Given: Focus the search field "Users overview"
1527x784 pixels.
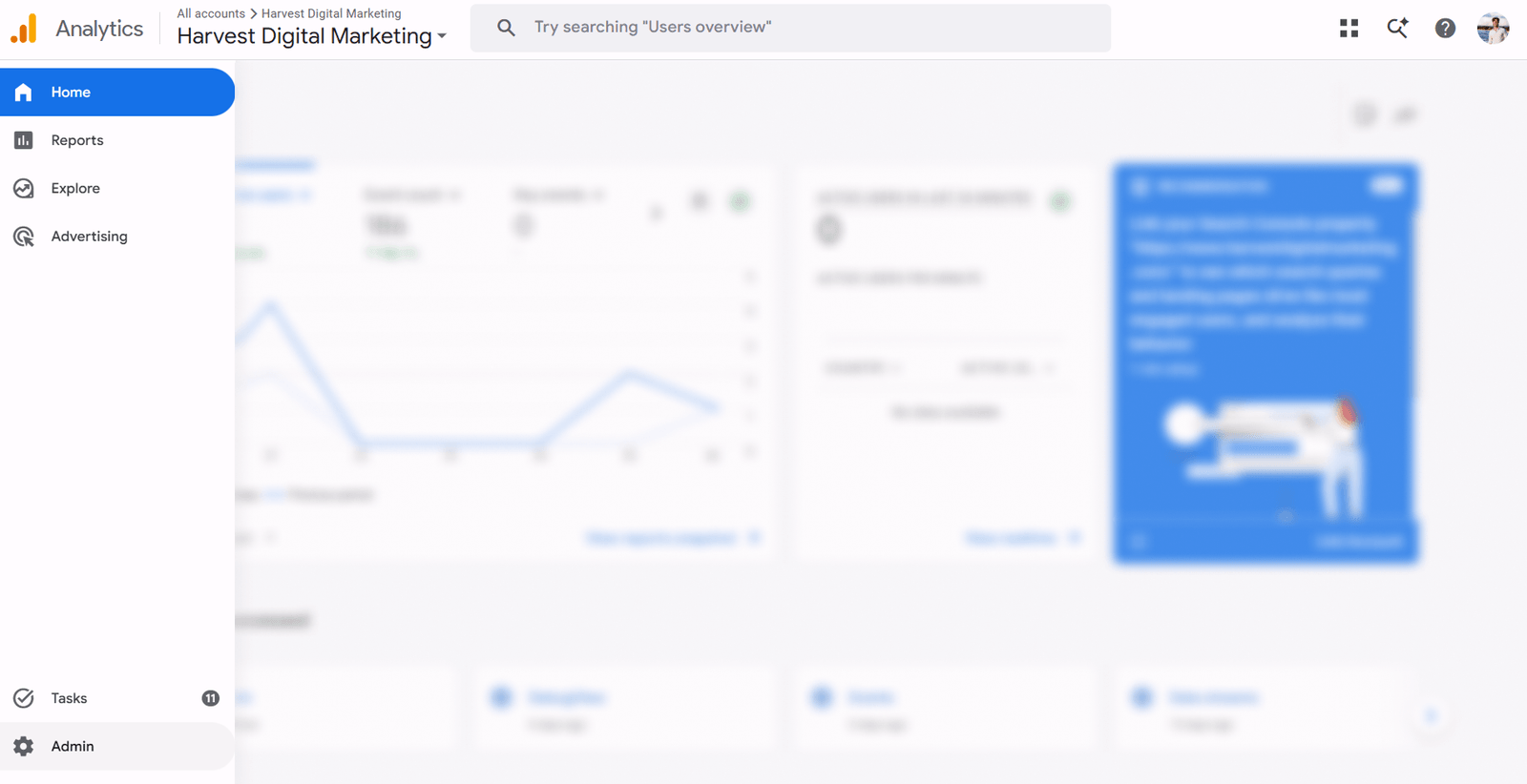Looking at the screenshot, I should (790, 28).
